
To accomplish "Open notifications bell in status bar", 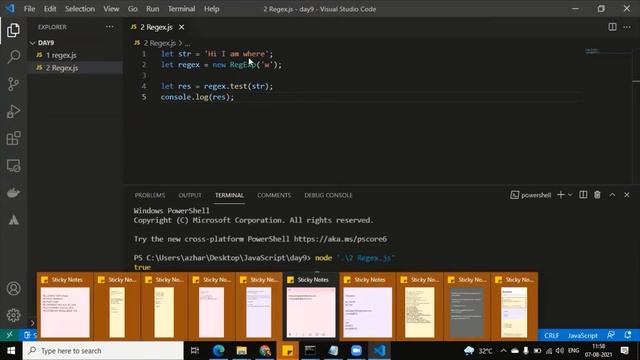I will [628, 335].
